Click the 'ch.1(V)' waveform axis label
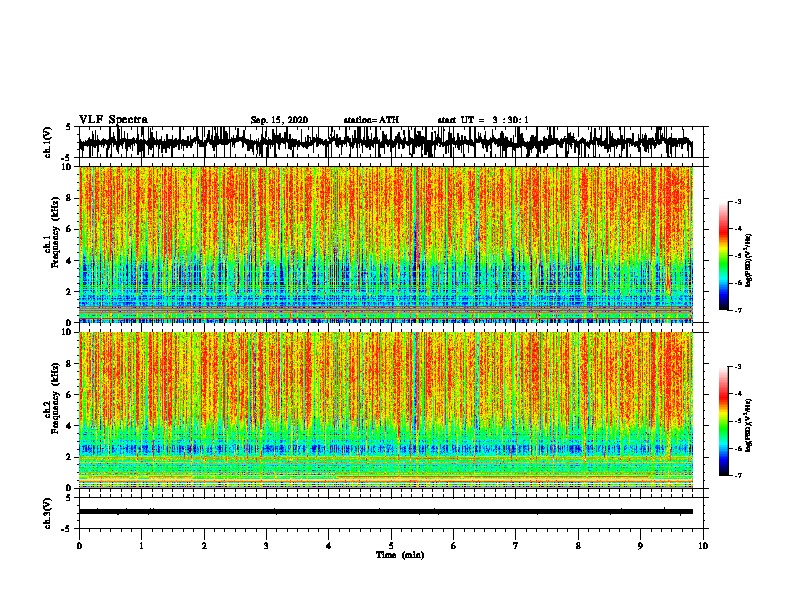 [x=48, y=142]
